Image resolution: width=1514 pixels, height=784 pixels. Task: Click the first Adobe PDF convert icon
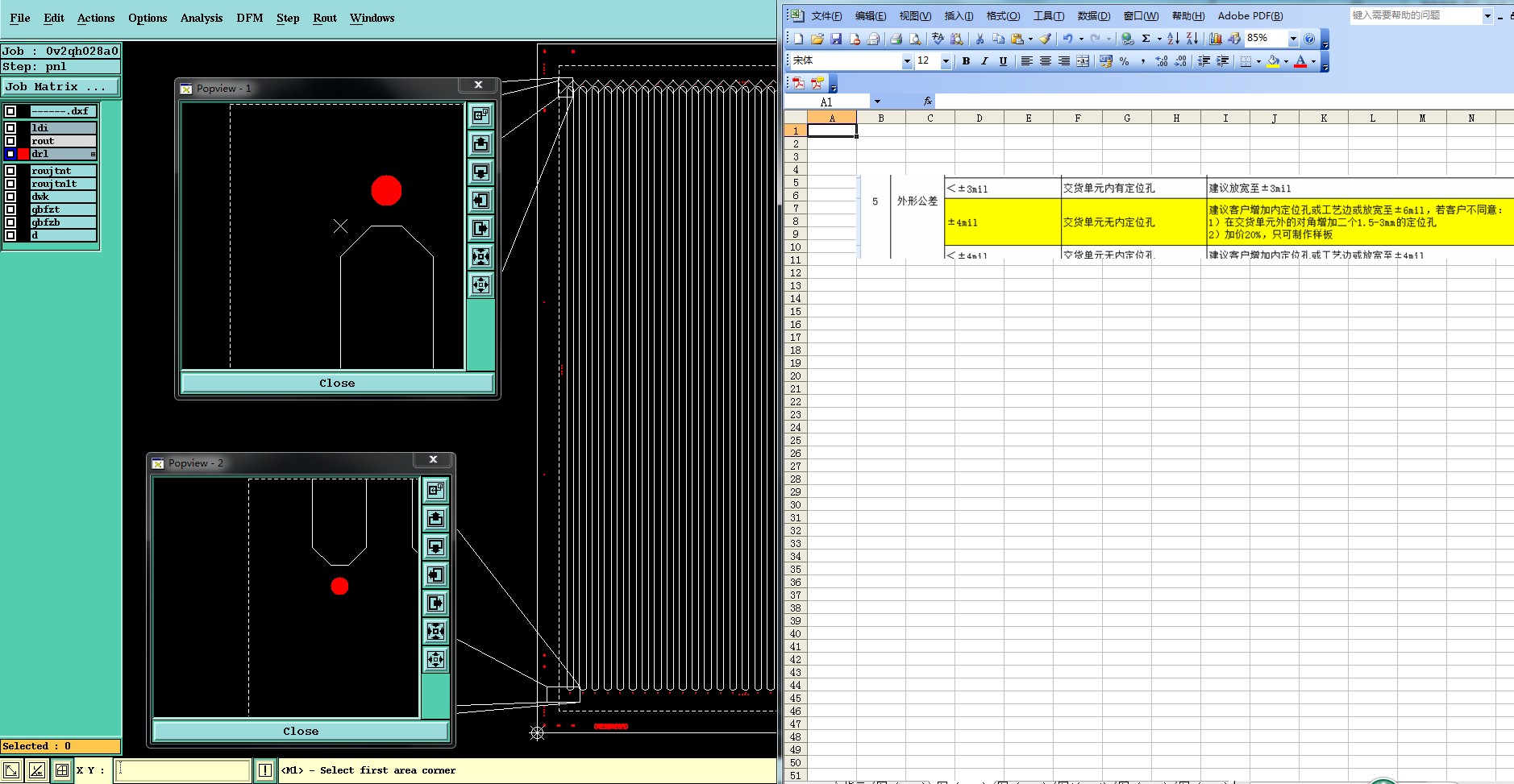pyautogui.click(x=799, y=83)
